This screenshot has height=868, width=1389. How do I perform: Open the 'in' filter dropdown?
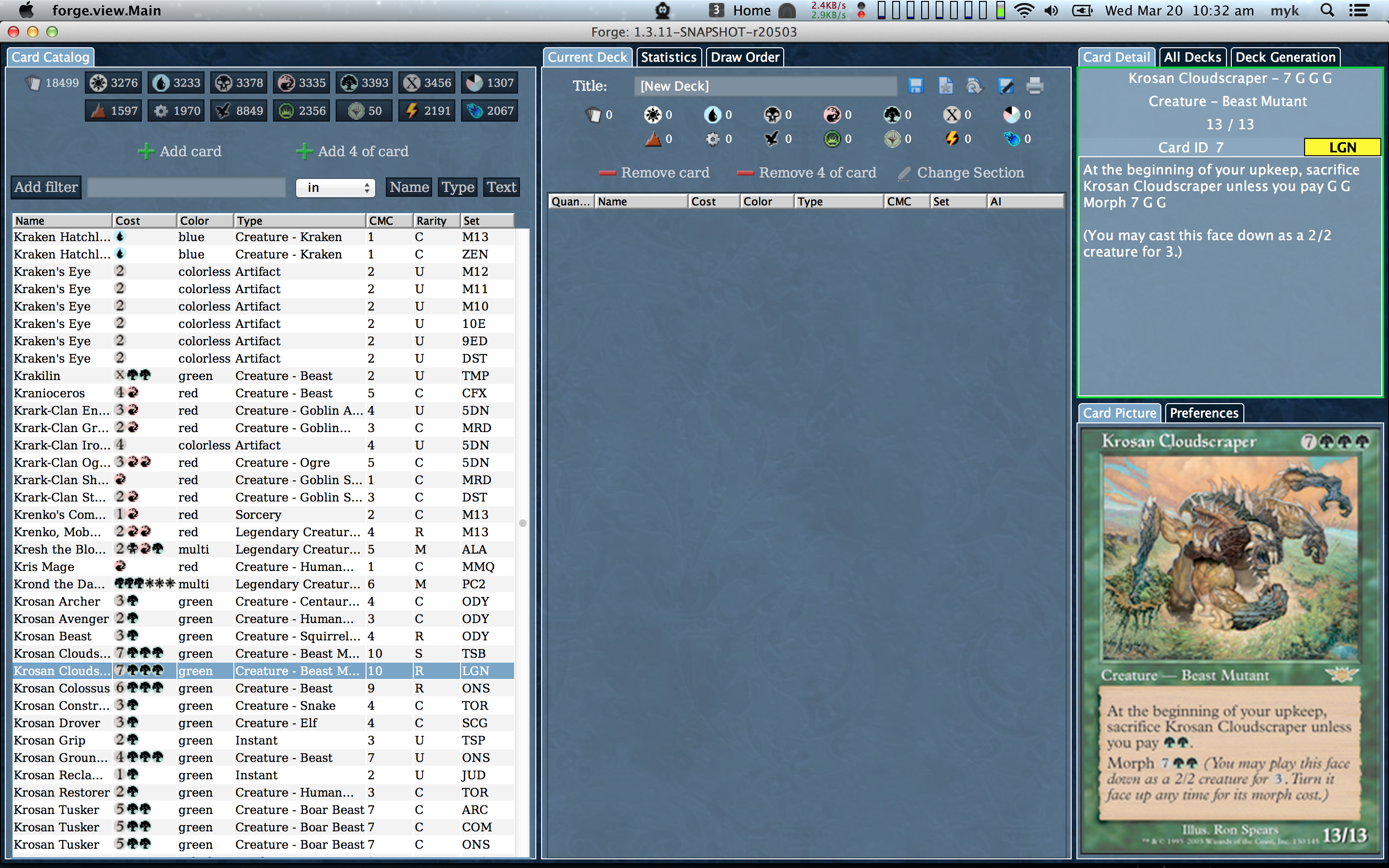[x=336, y=188]
